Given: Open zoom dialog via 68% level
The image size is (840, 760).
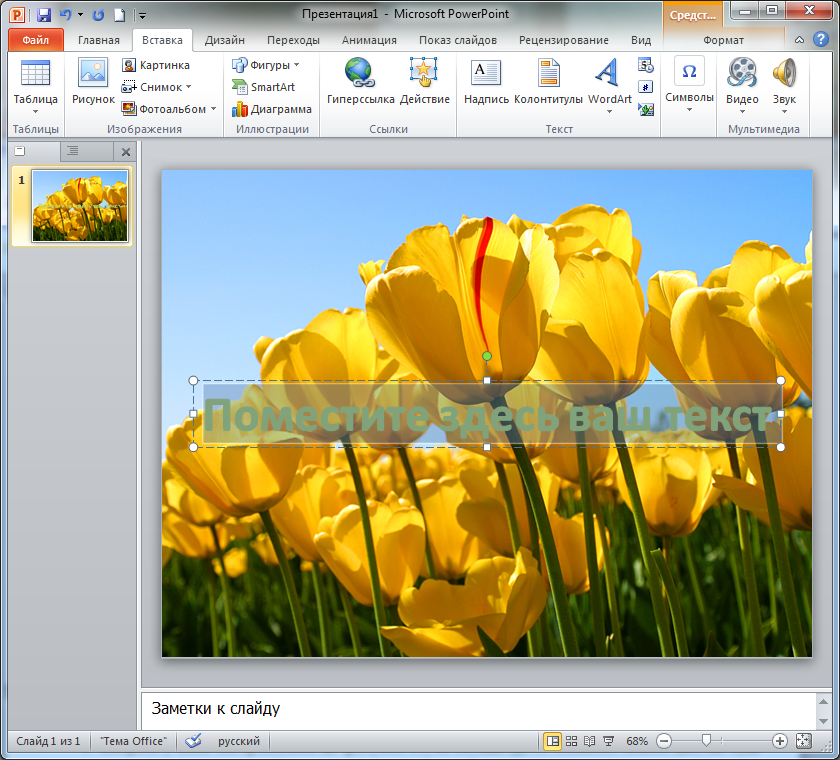Looking at the screenshot, I should [x=636, y=741].
